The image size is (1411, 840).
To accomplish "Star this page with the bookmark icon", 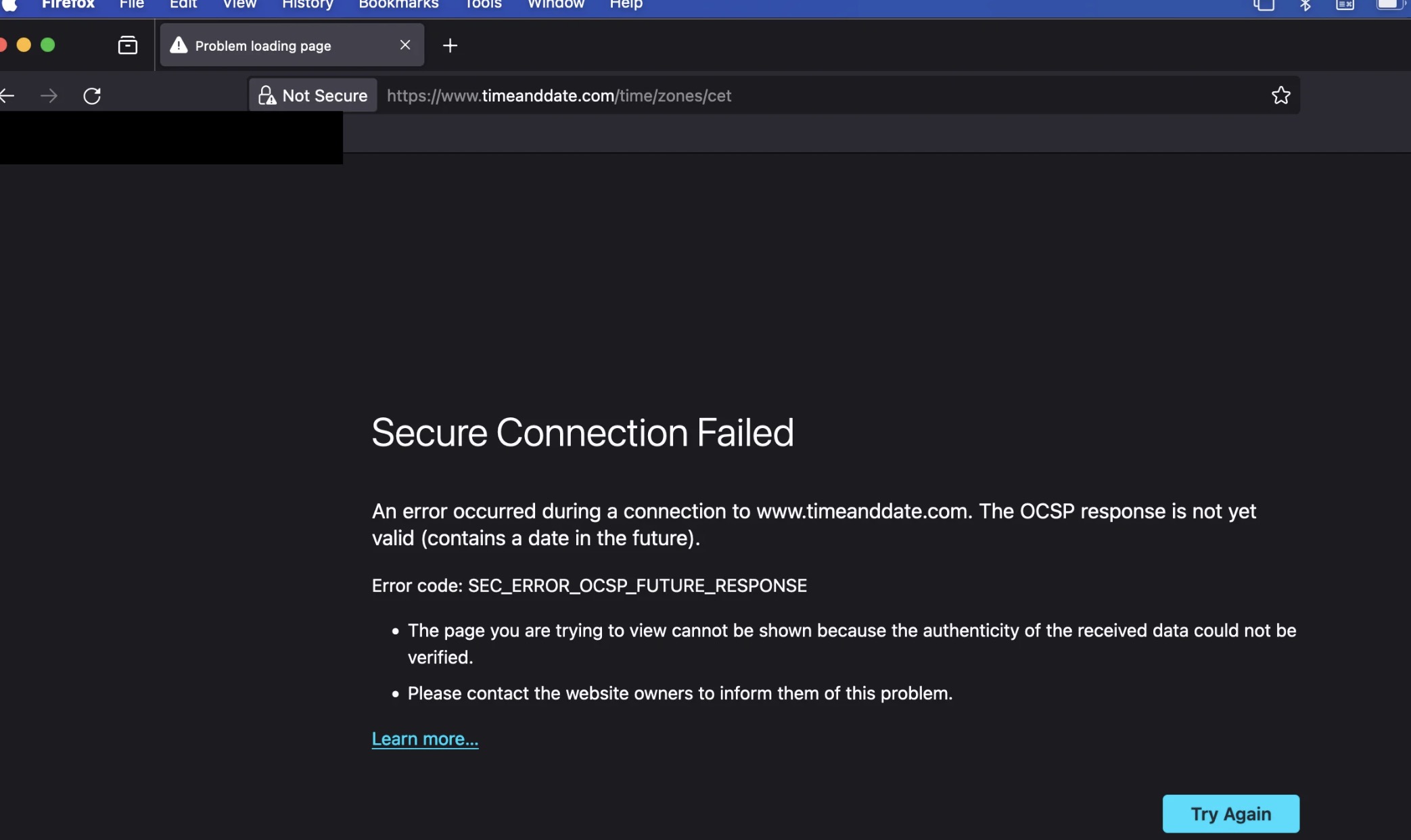I will pos(1280,95).
